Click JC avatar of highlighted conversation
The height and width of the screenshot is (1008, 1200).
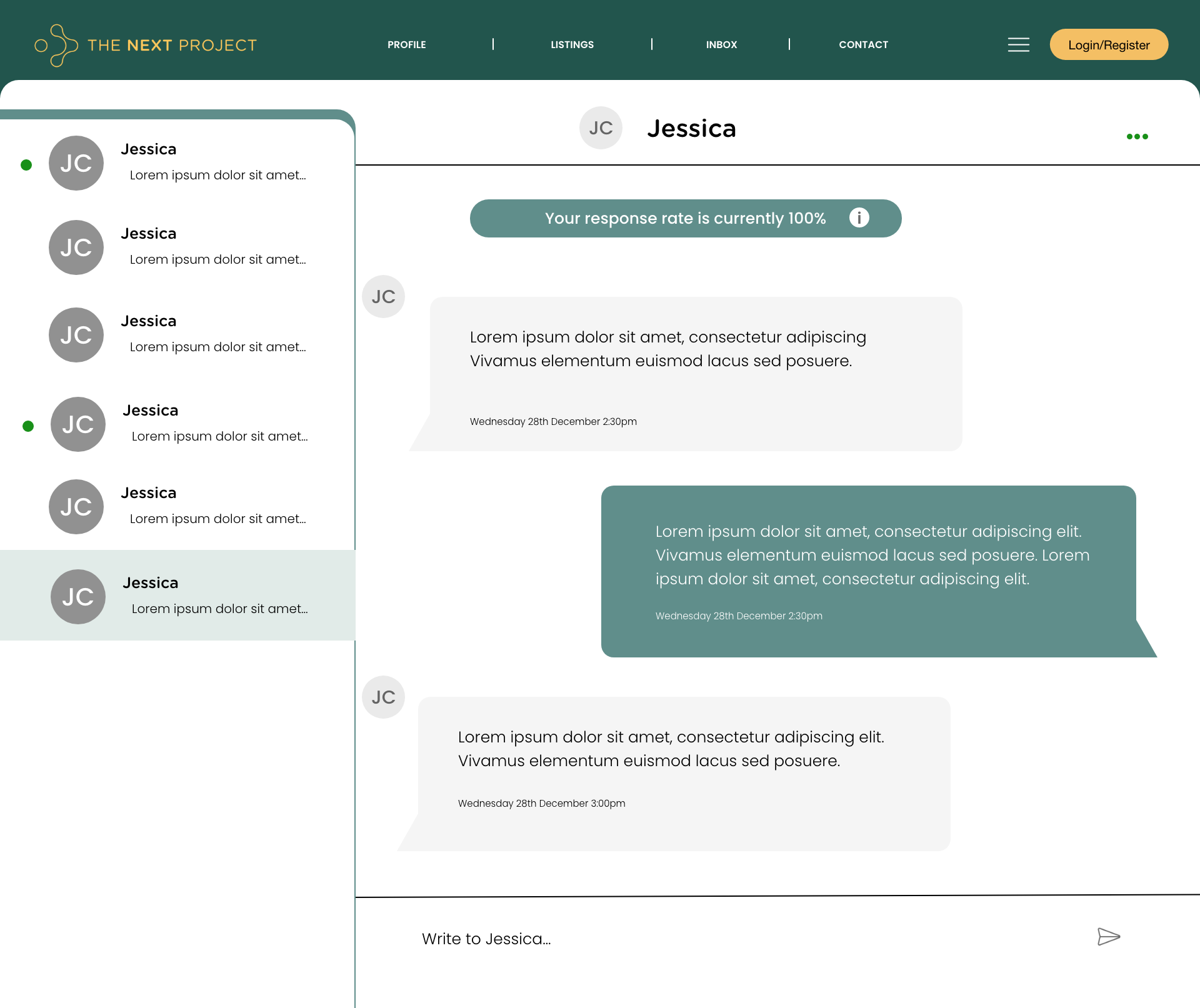click(x=77, y=596)
